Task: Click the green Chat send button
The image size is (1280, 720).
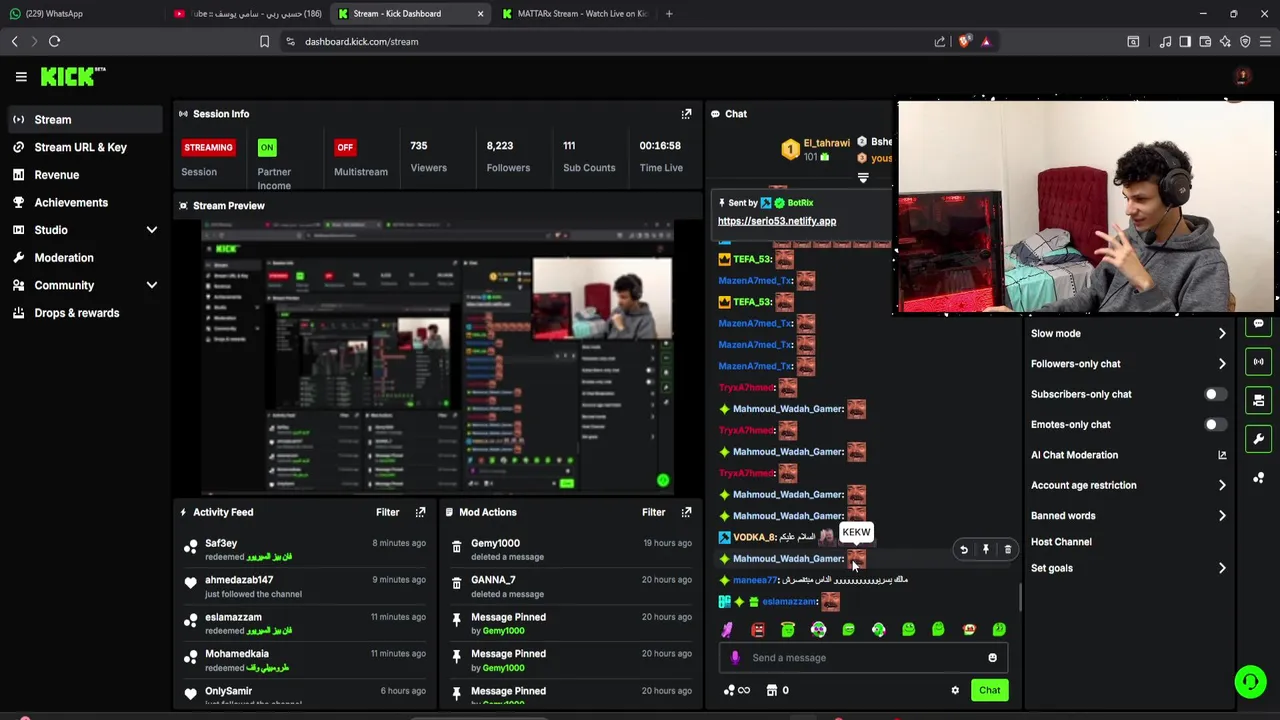Action: pyautogui.click(x=989, y=690)
